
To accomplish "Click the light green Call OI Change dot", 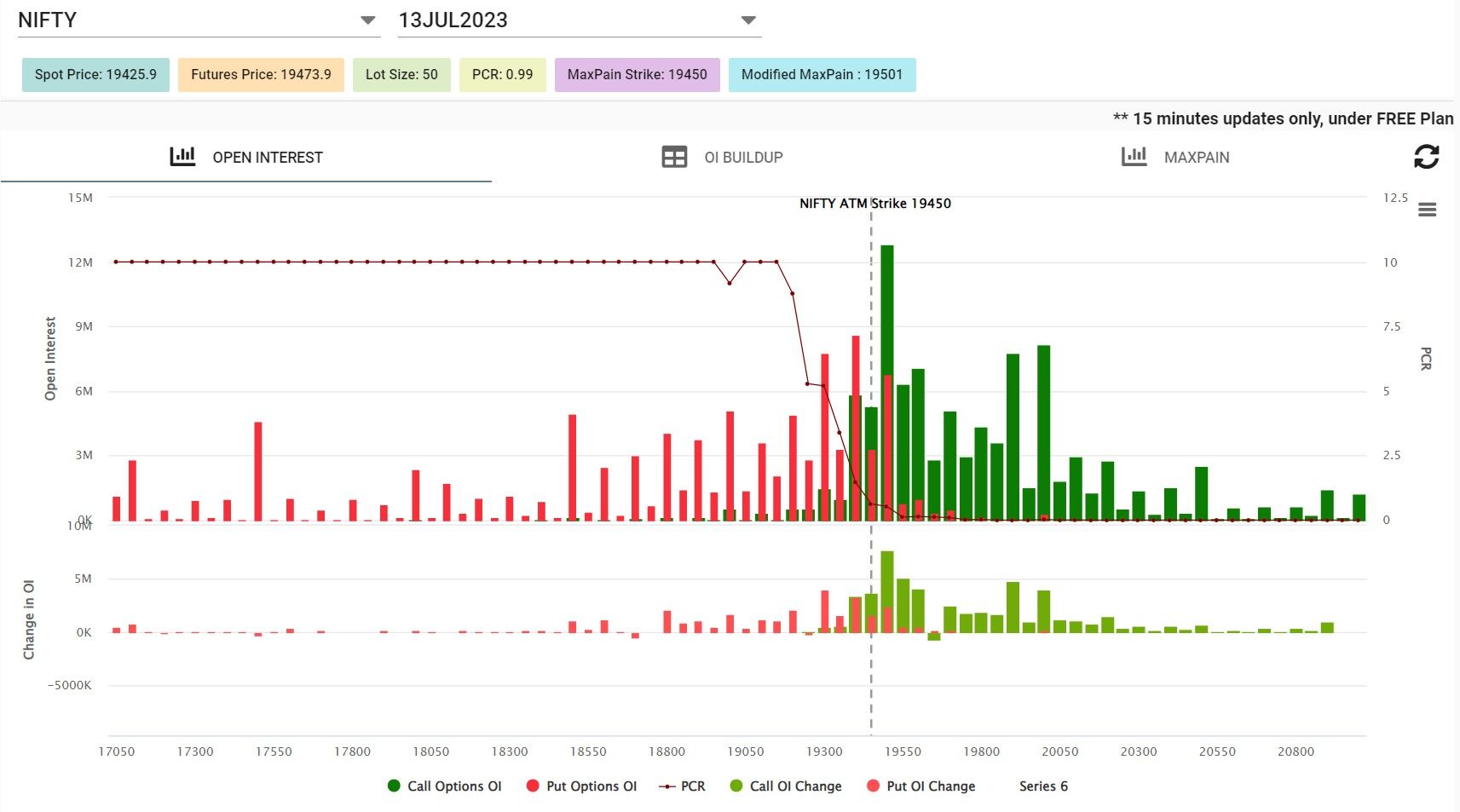I will coord(736,786).
